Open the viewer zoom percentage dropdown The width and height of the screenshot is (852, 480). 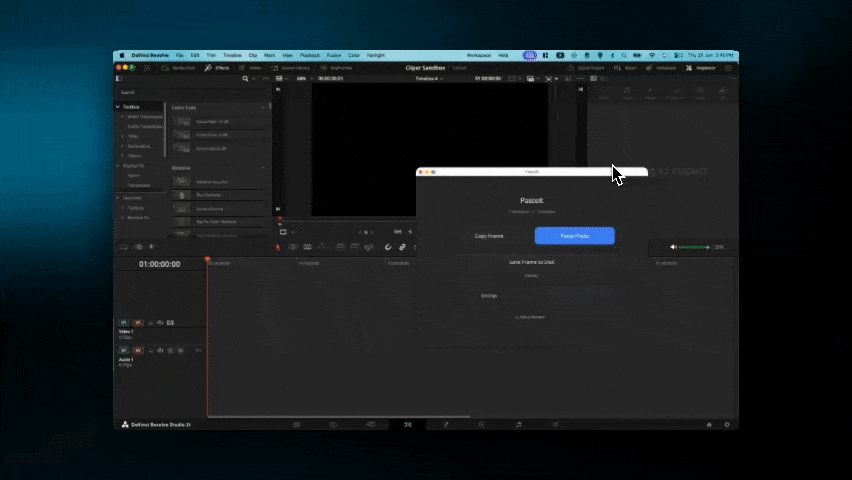(x=304, y=78)
